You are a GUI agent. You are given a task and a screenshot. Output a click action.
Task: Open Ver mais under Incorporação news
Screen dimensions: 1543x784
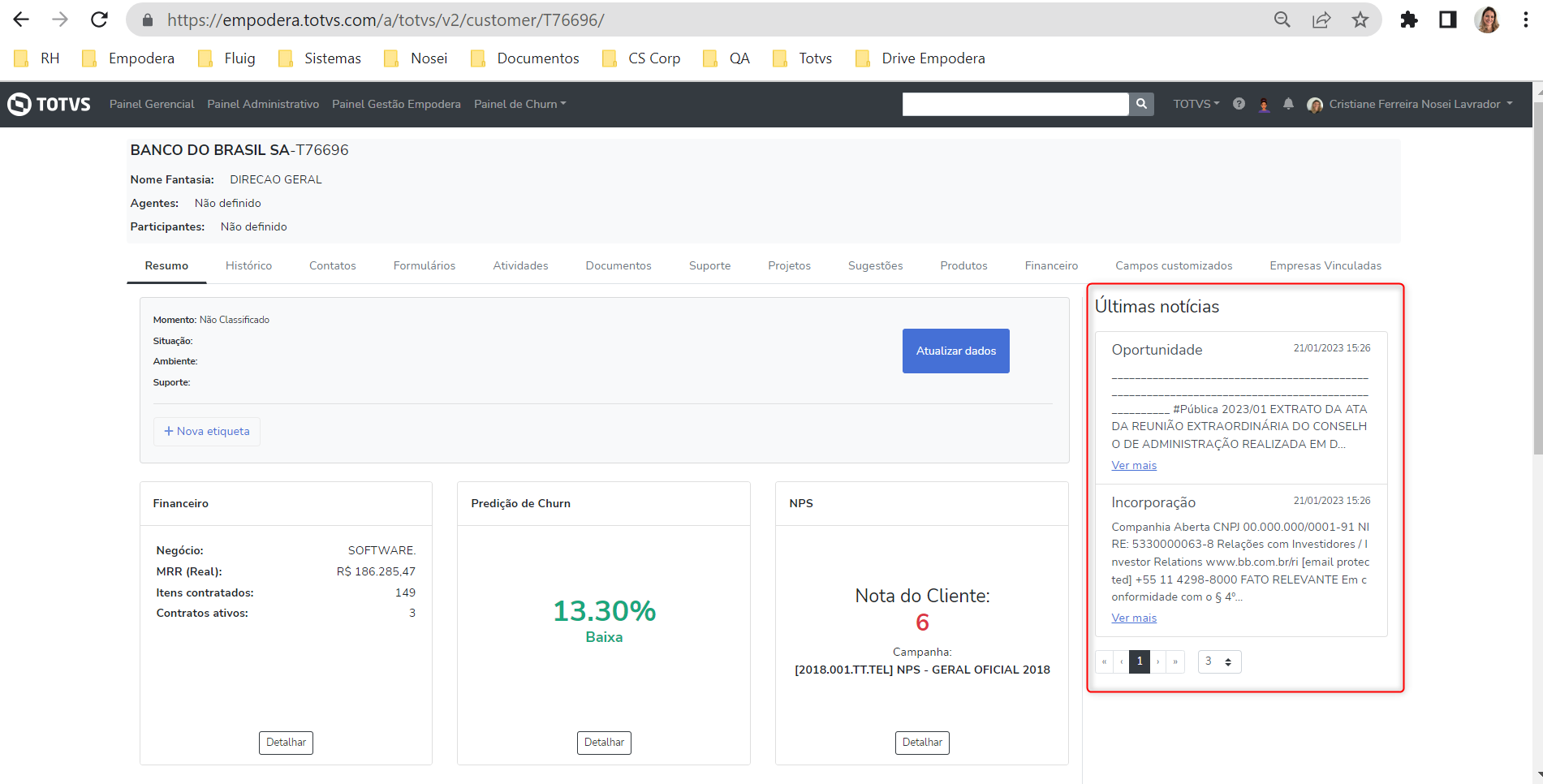click(x=1134, y=618)
